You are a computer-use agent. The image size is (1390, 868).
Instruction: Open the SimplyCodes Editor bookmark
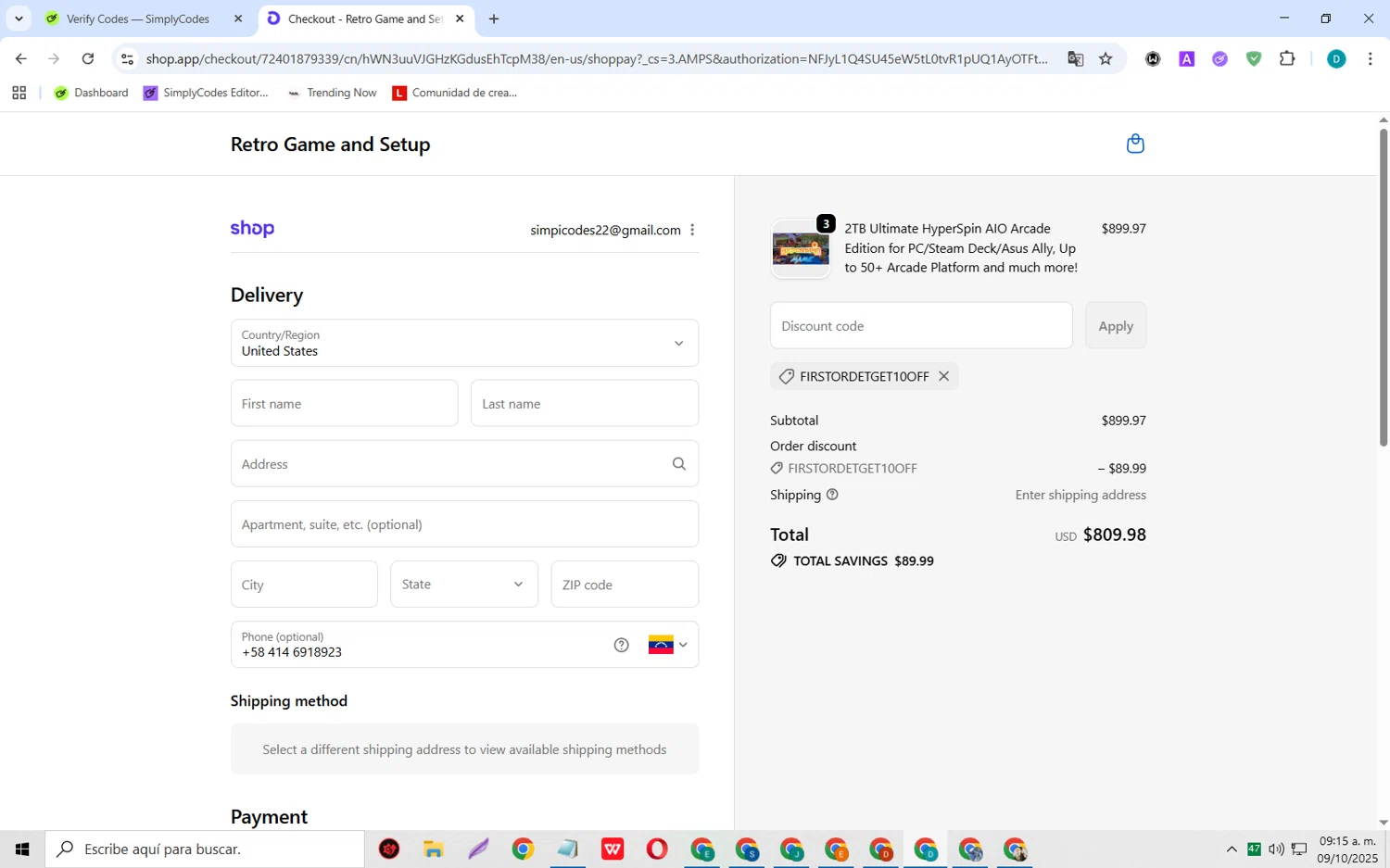point(206,93)
